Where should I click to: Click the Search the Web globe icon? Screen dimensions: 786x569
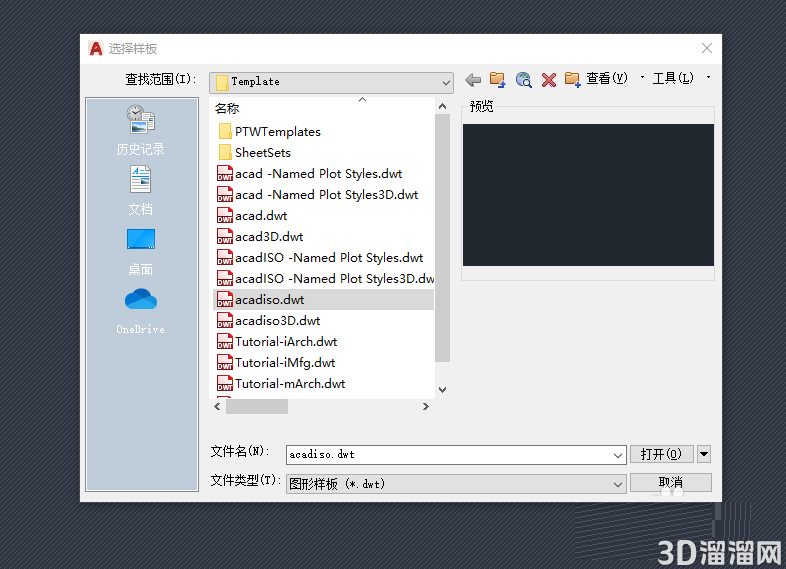point(523,80)
